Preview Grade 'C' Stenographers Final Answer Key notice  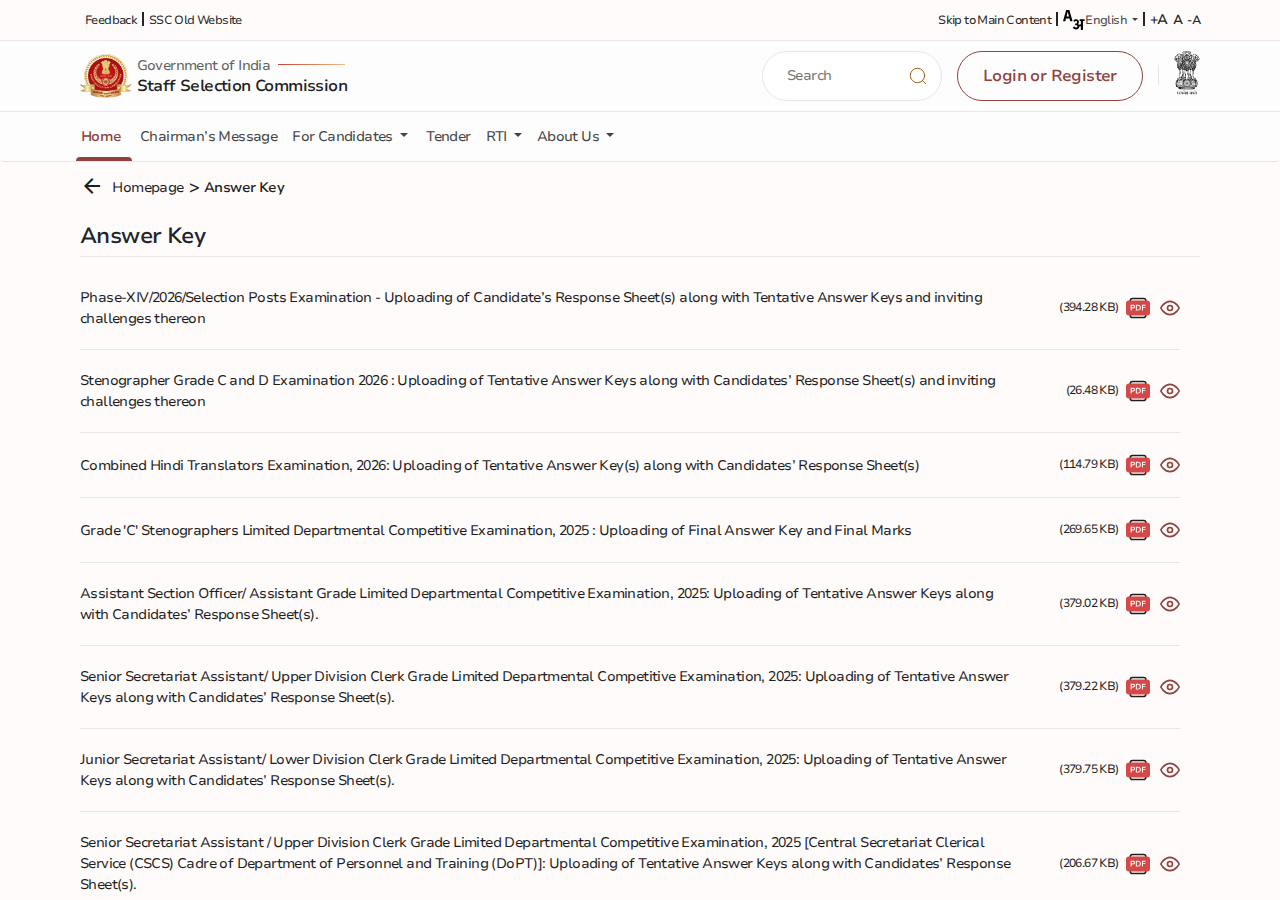tap(1170, 530)
